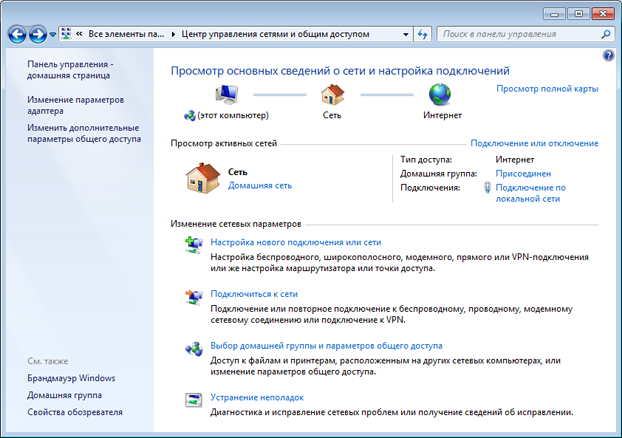Click the 'Присоединен' homegroup link
The width and height of the screenshot is (622, 438).
pyautogui.click(x=523, y=174)
